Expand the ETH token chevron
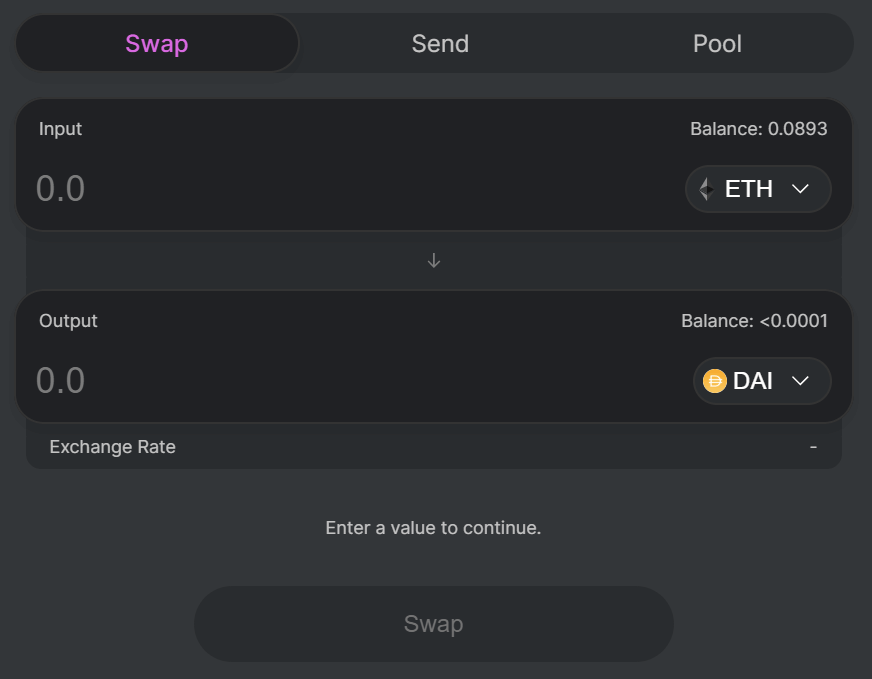872x679 pixels. (800, 189)
